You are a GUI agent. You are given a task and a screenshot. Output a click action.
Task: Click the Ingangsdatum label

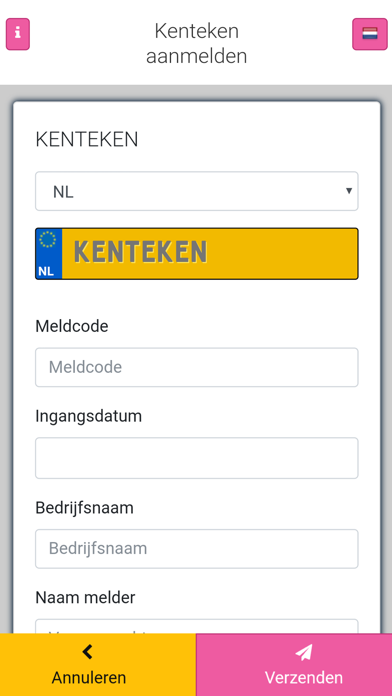pyautogui.click(x=89, y=417)
